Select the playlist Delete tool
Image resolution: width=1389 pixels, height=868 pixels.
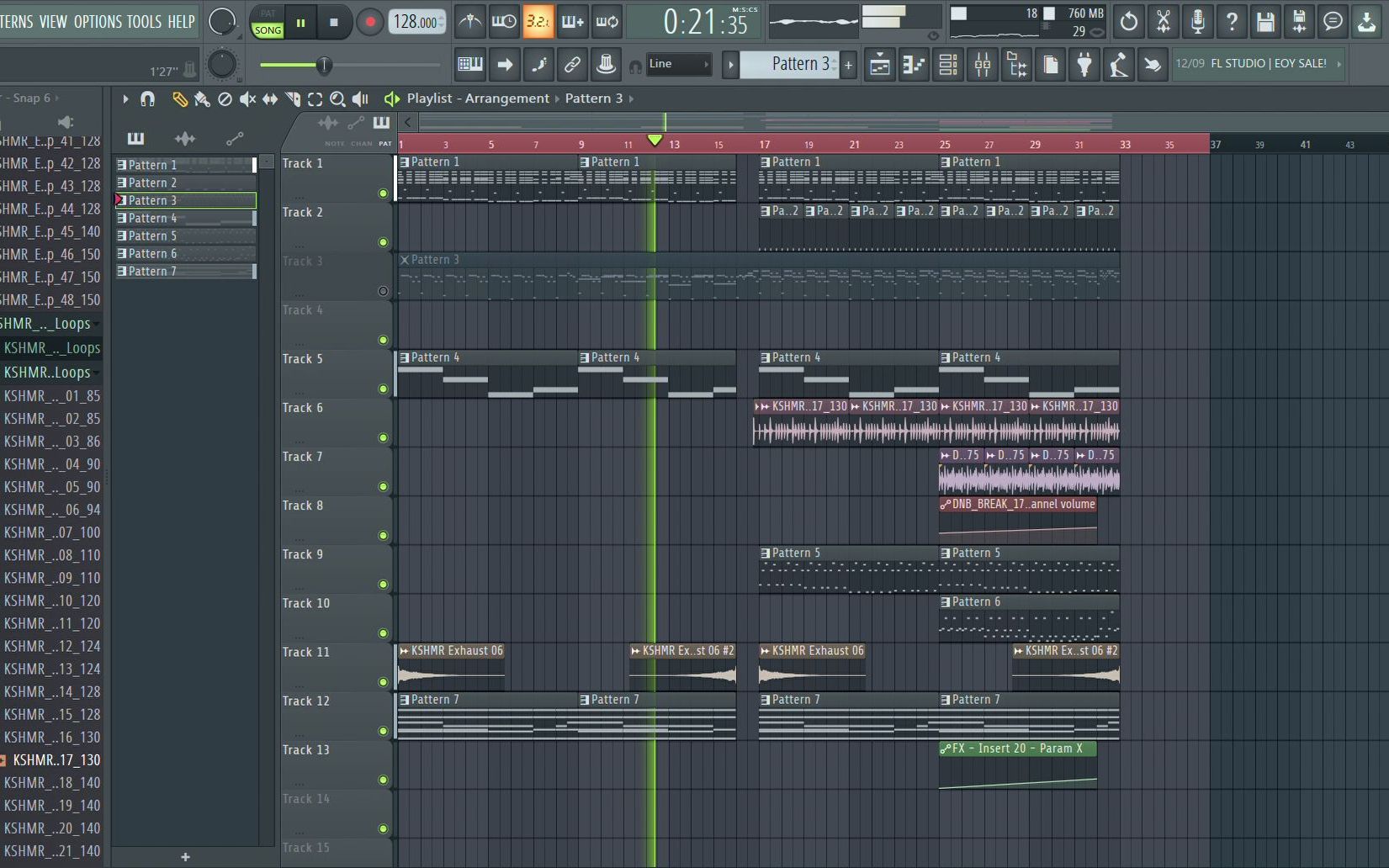tap(225, 99)
